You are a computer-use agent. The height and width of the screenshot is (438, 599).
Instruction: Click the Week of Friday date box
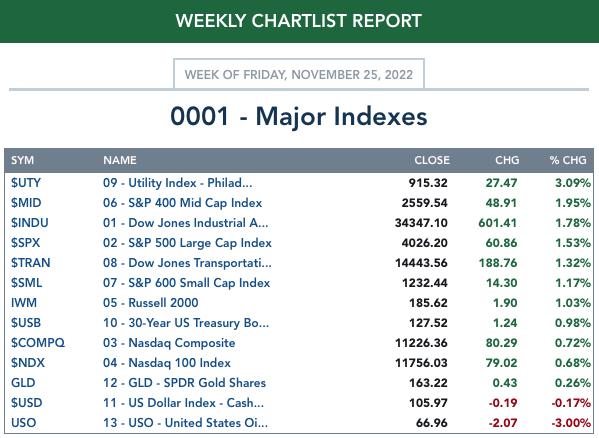click(299, 74)
